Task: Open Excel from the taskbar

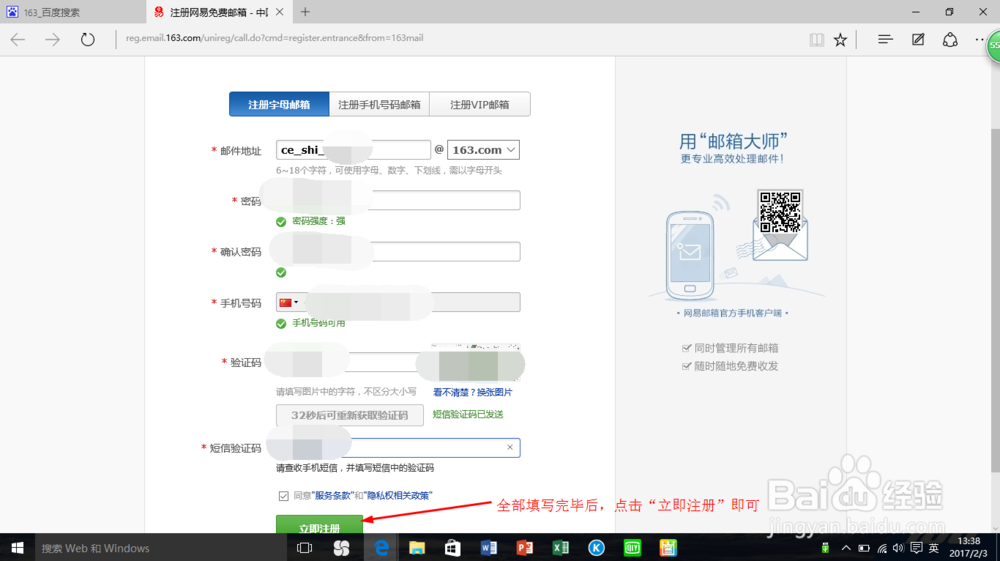Action: coord(561,548)
